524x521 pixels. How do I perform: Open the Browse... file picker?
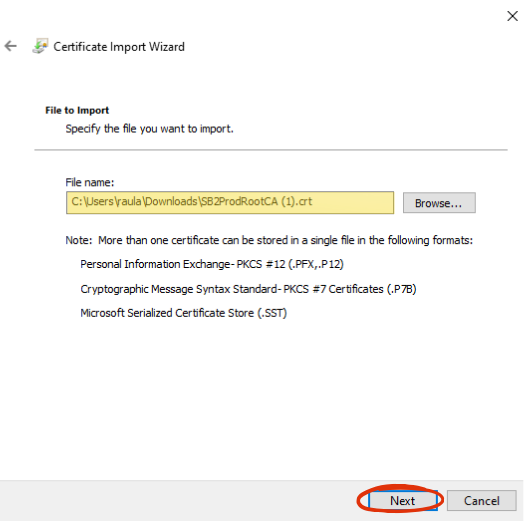[439, 203]
